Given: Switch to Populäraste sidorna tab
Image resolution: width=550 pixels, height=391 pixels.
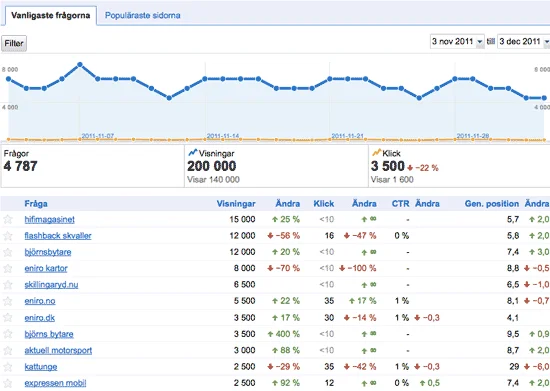Looking at the screenshot, I should pyautogui.click(x=143, y=15).
